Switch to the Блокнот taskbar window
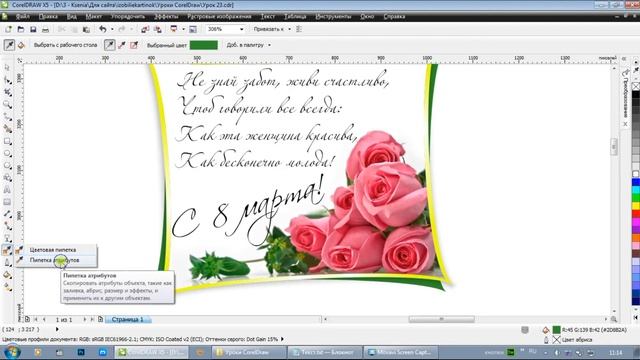 point(324,352)
